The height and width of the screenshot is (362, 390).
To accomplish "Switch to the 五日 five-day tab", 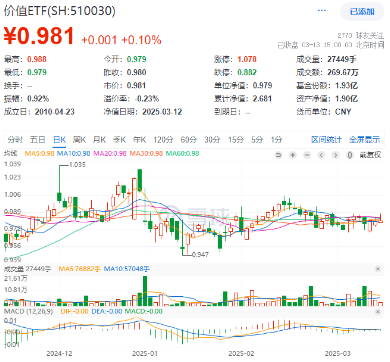I will [x=37, y=140].
